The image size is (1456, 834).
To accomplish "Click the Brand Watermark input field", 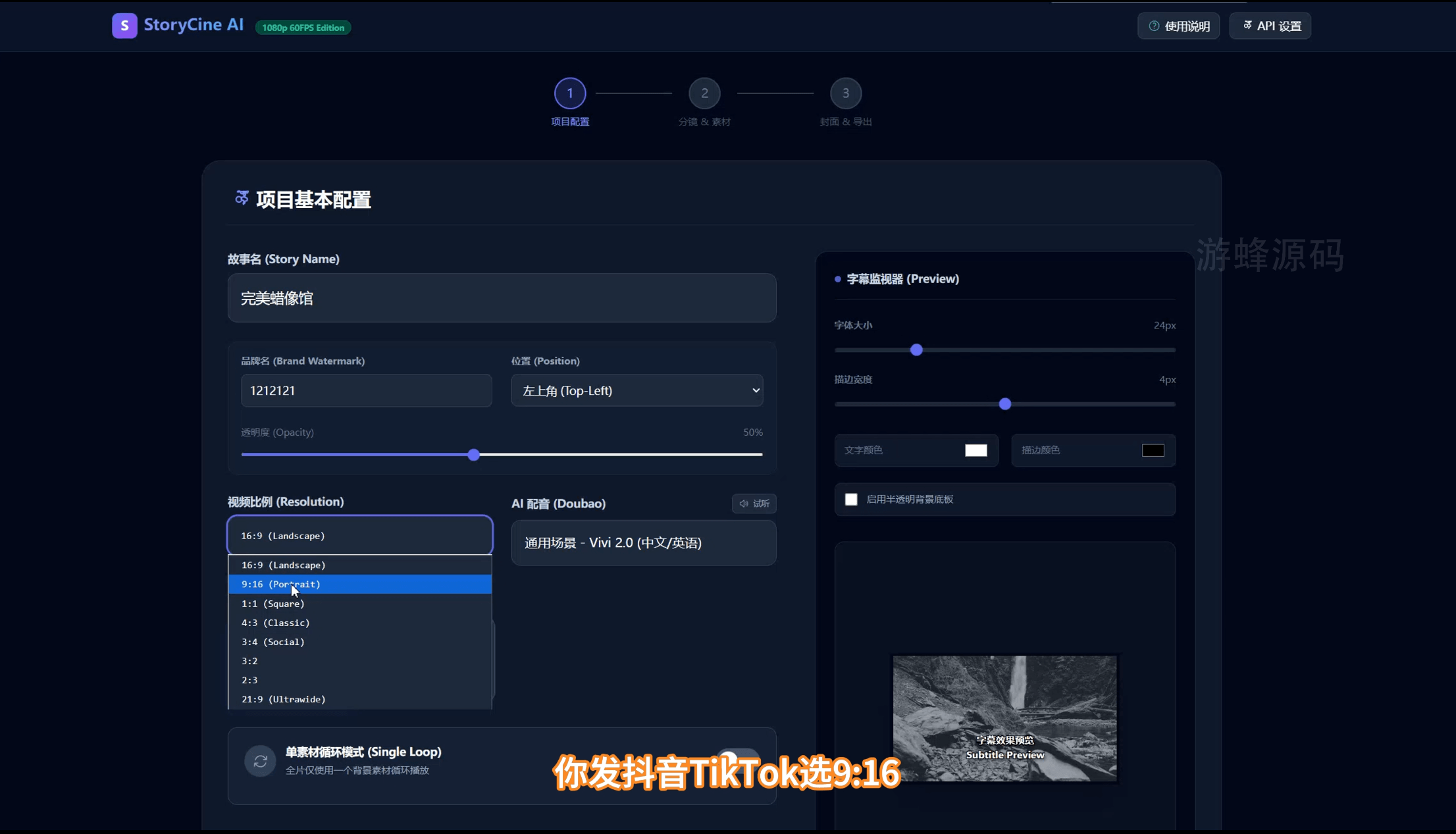I will pos(367,390).
